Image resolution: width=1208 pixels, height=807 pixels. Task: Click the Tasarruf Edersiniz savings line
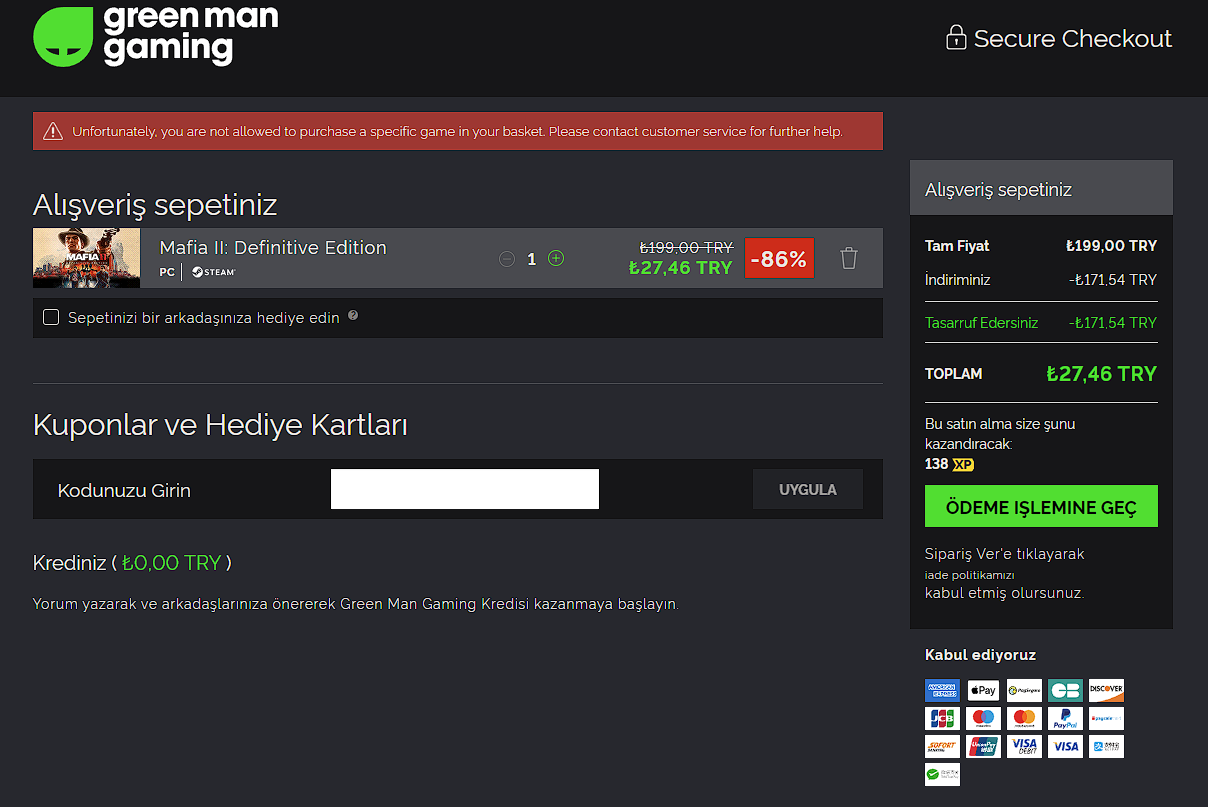(x=1041, y=323)
